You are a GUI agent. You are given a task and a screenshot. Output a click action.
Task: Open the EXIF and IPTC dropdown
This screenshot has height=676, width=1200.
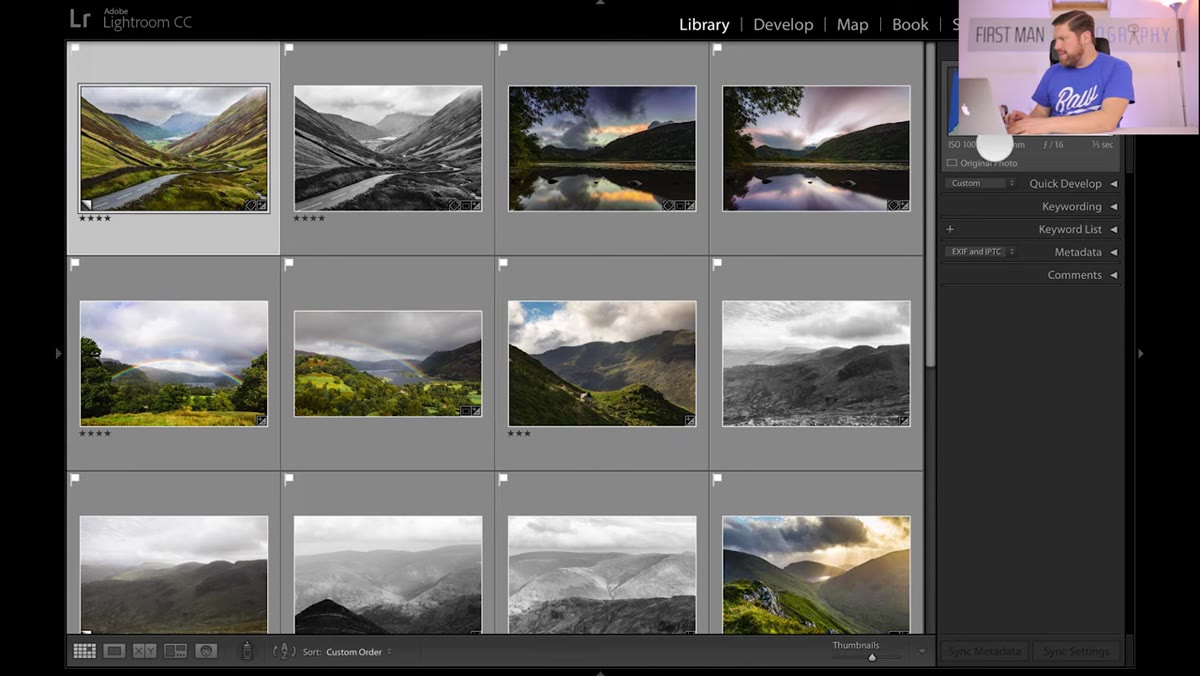980,252
